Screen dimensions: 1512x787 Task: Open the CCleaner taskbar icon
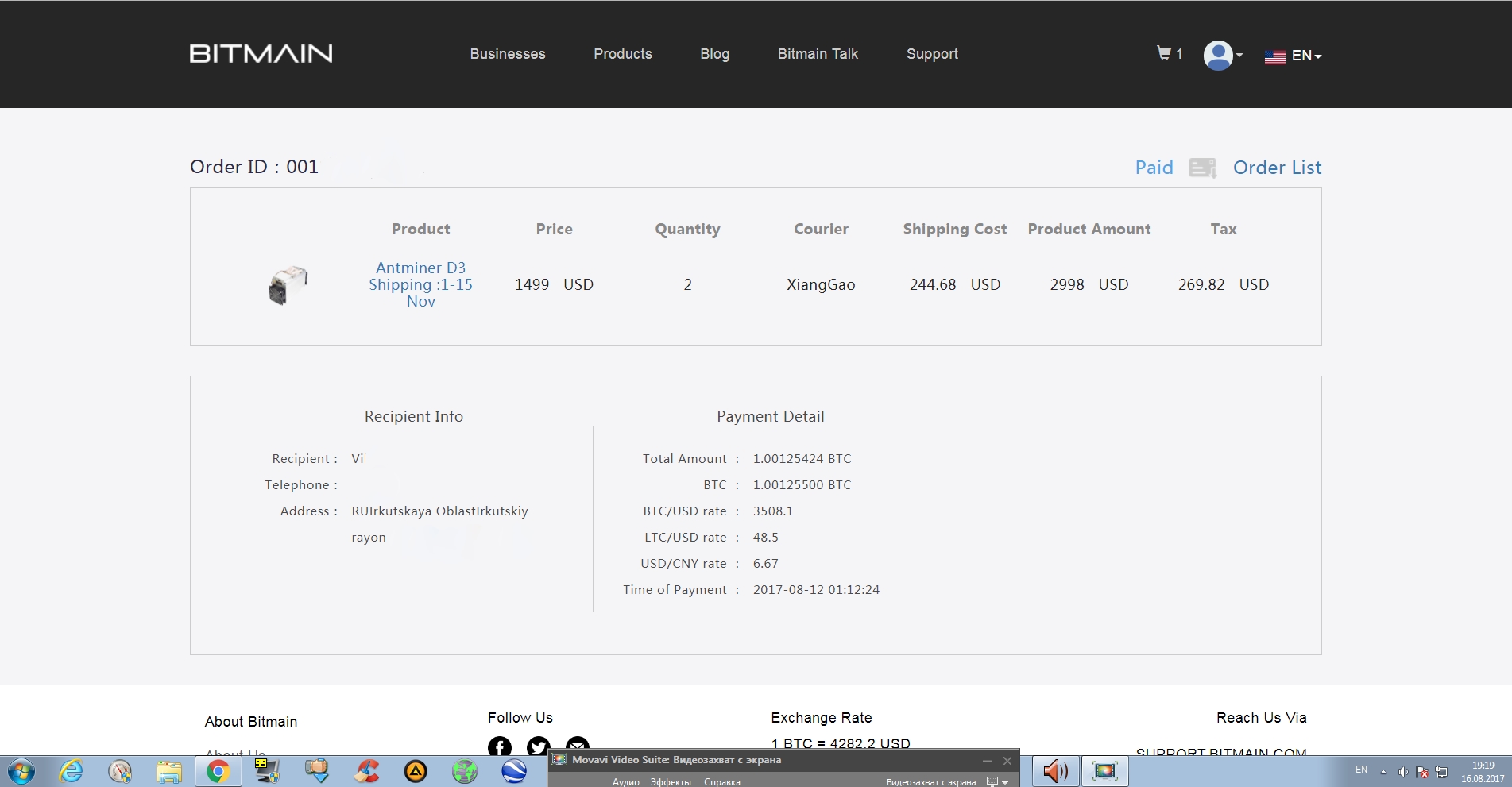pyautogui.click(x=366, y=771)
